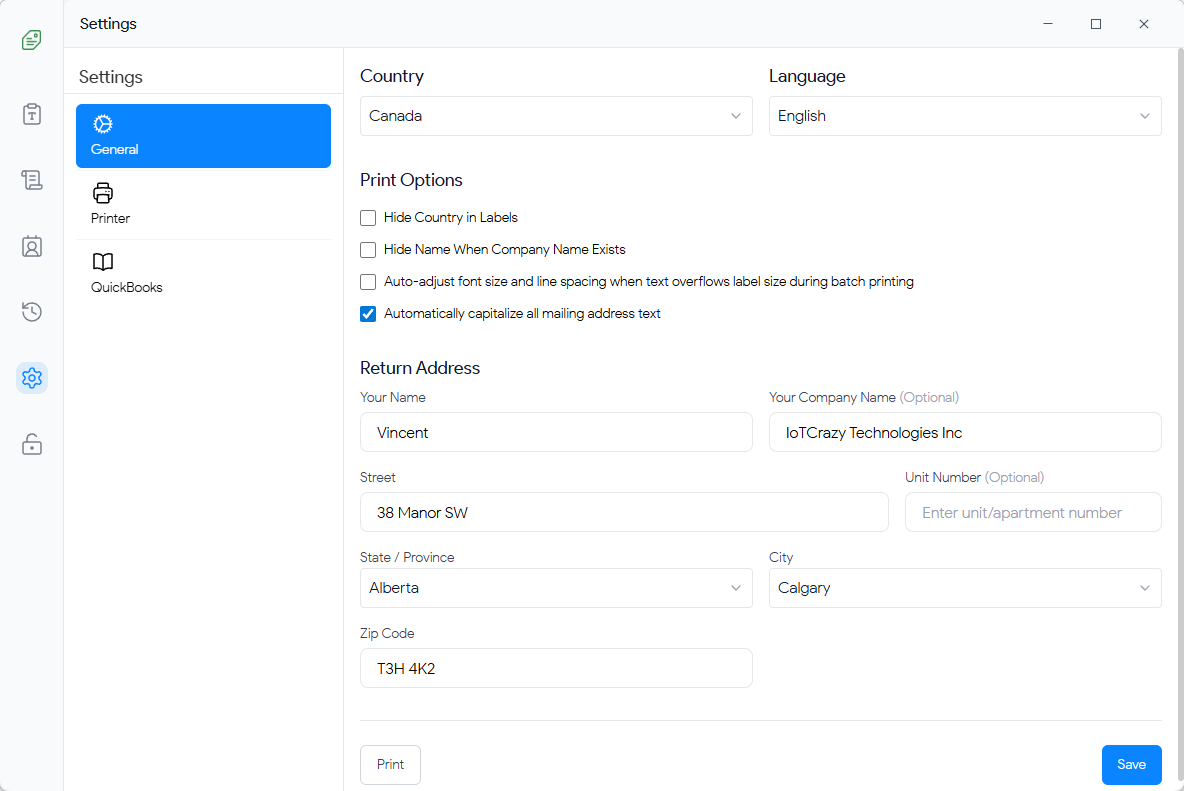
Task: Open the address book contacts icon
Action: (x=31, y=246)
